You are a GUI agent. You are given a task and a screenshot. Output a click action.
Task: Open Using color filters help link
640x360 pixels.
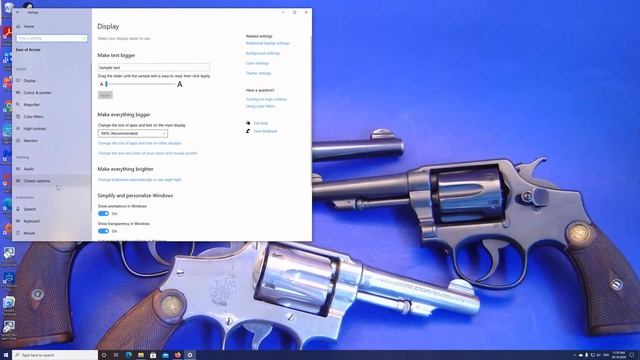(260, 106)
